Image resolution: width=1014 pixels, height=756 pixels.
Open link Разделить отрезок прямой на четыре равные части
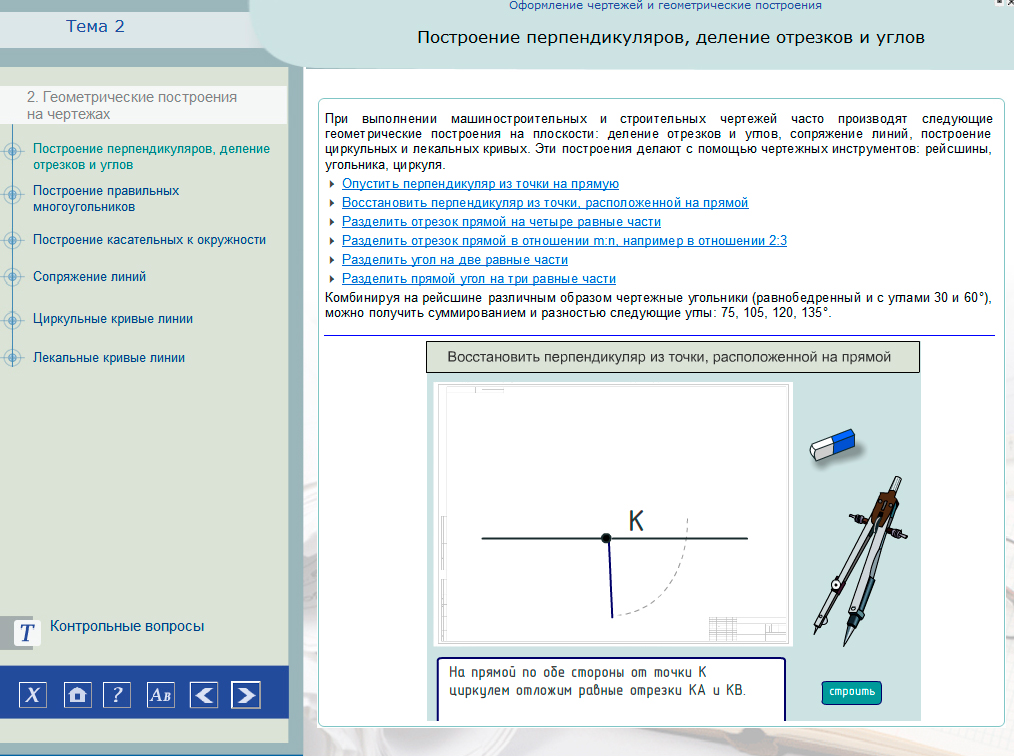pyautogui.click(x=501, y=222)
